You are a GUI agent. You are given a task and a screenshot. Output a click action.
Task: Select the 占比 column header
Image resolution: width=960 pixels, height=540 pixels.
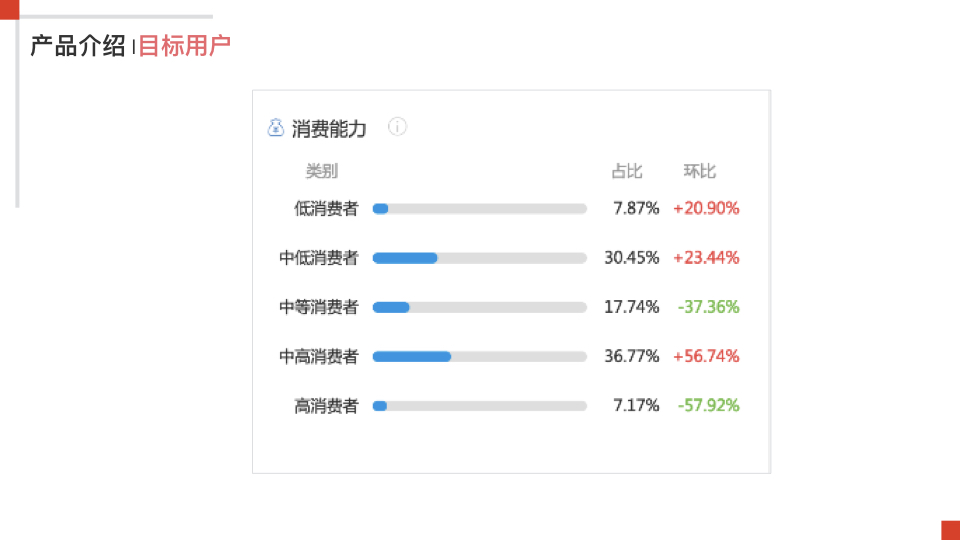[x=626, y=171]
